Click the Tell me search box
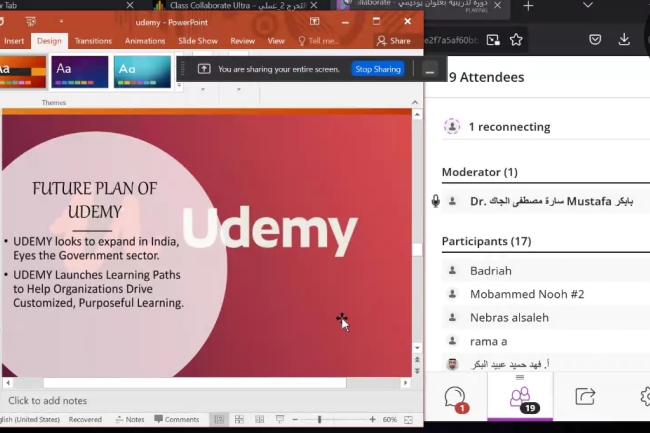Screen dimensions: 650x433 tap(319, 41)
